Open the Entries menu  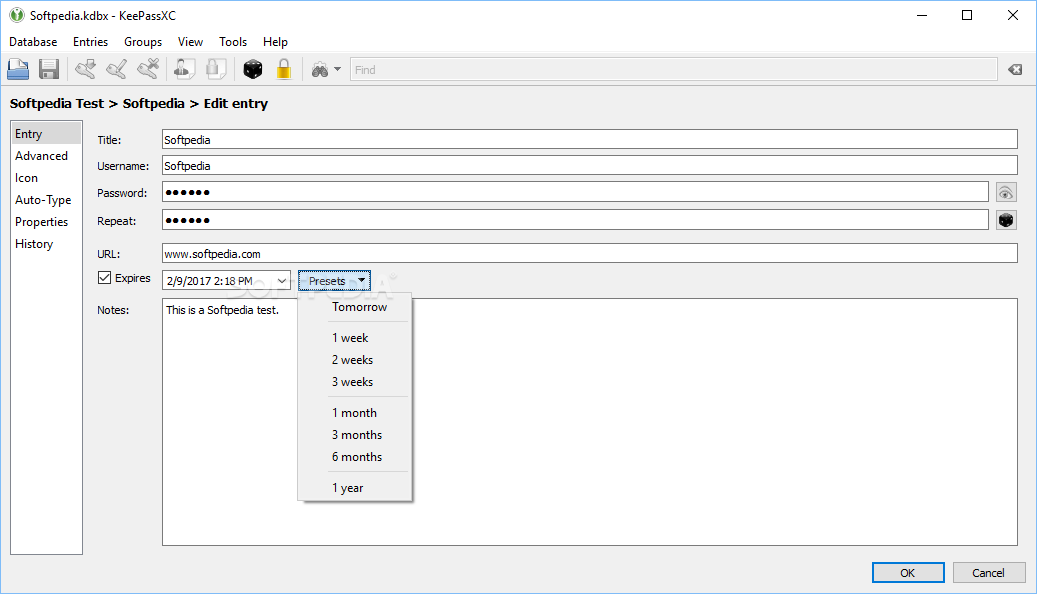pyautogui.click(x=91, y=42)
